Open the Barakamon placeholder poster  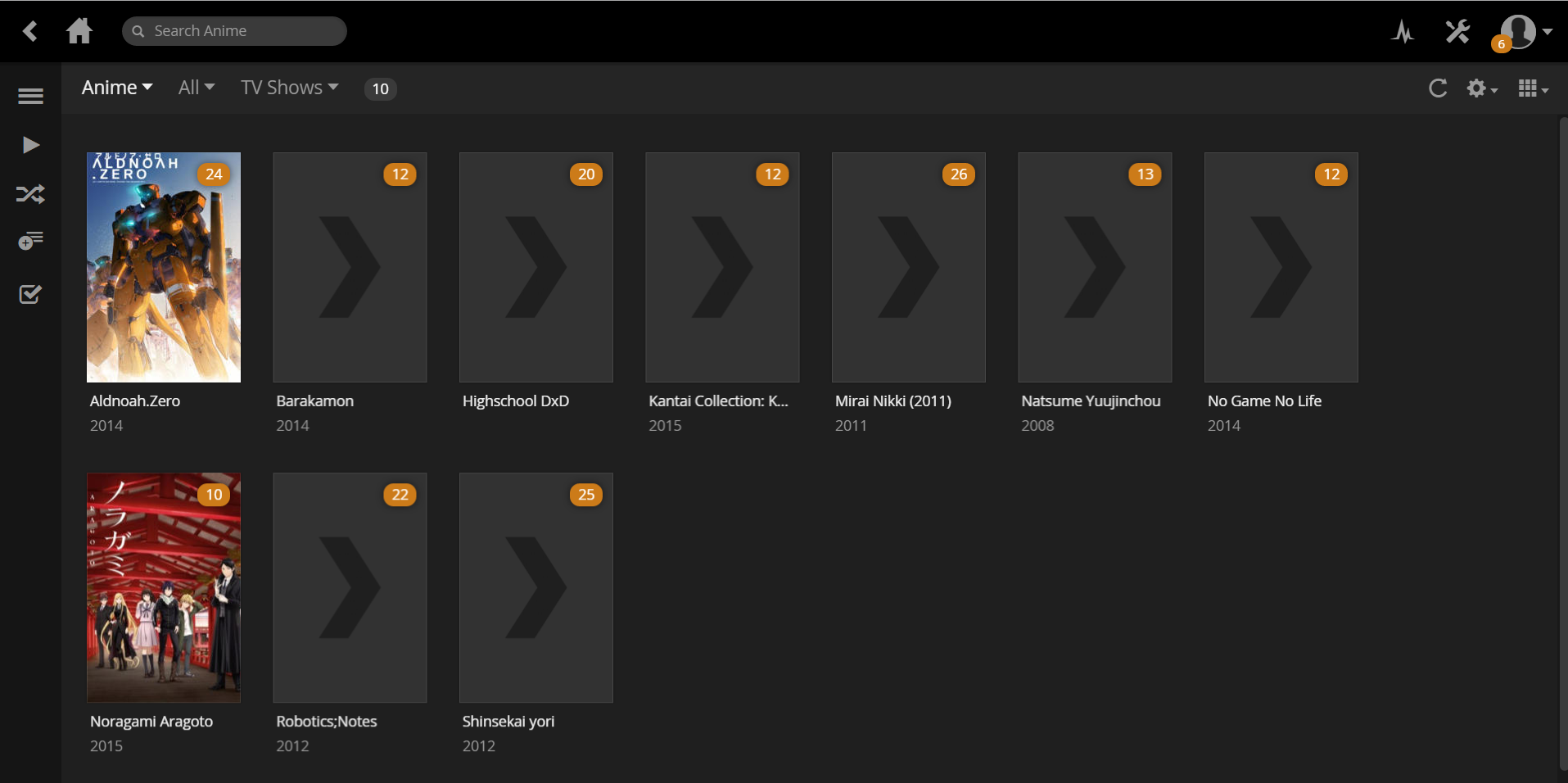point(350,267)
